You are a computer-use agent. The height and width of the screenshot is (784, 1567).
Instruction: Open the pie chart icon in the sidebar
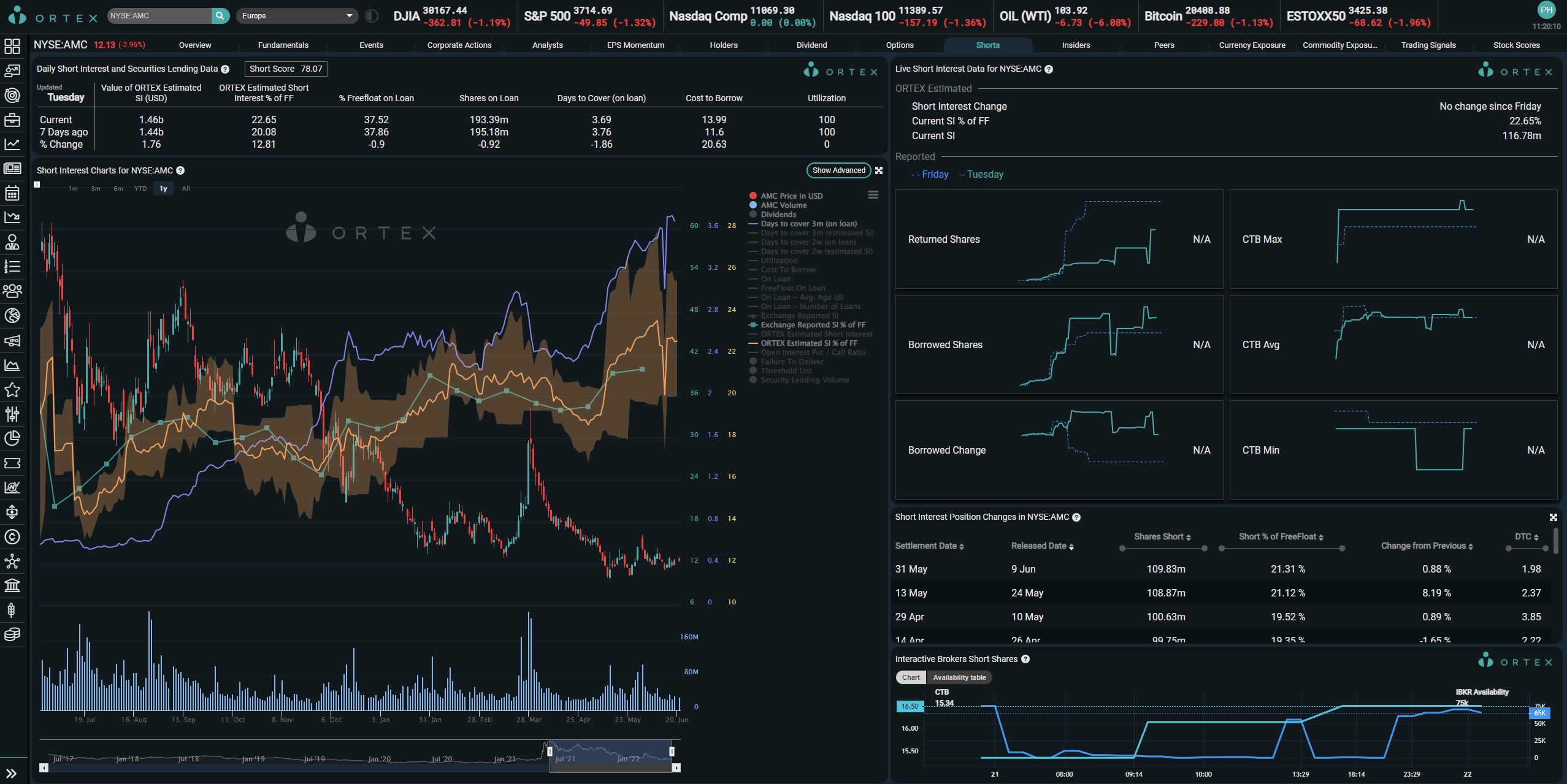pos(12,438)
